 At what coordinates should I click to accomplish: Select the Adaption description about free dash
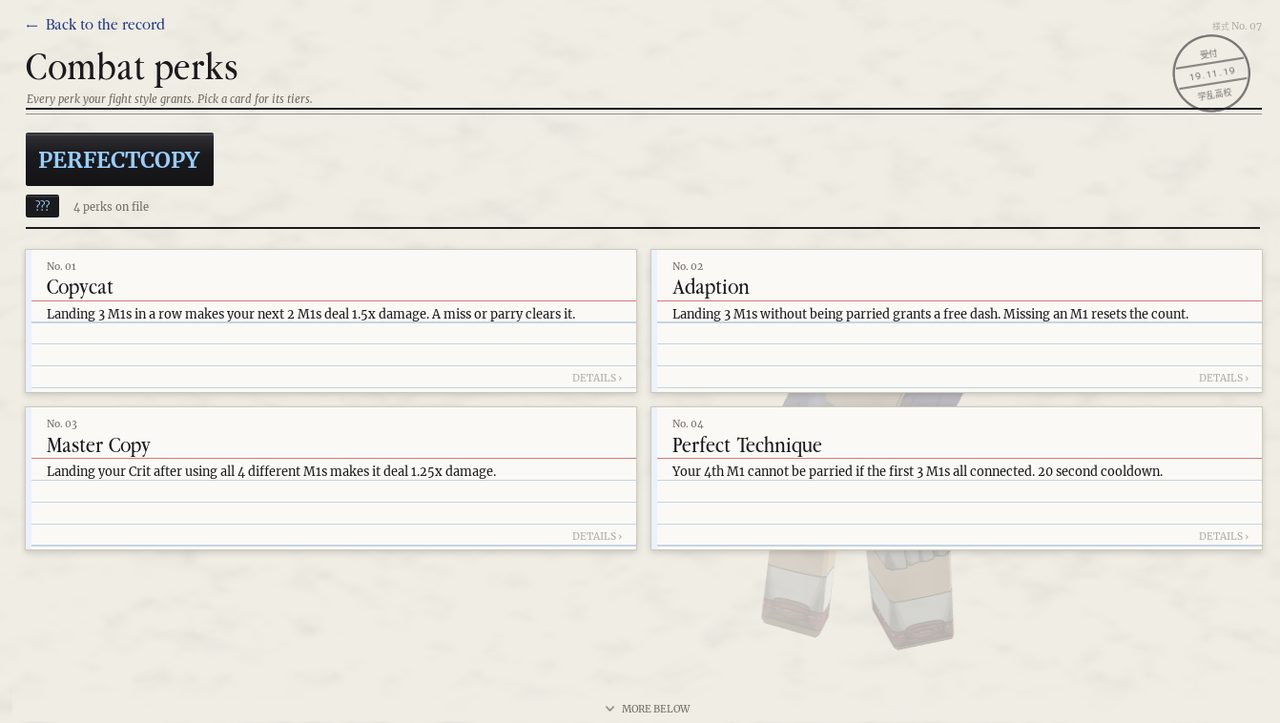930,314
